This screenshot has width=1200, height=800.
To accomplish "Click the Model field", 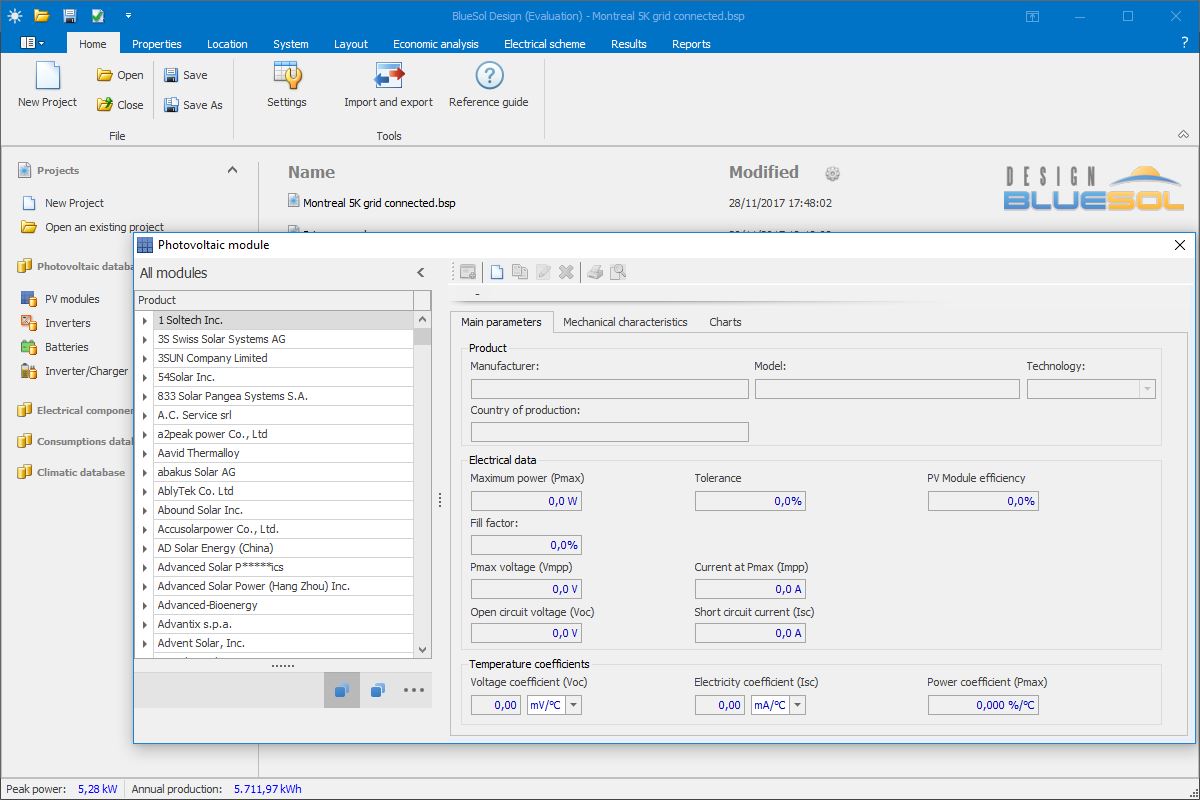I will tap(888, 389).
